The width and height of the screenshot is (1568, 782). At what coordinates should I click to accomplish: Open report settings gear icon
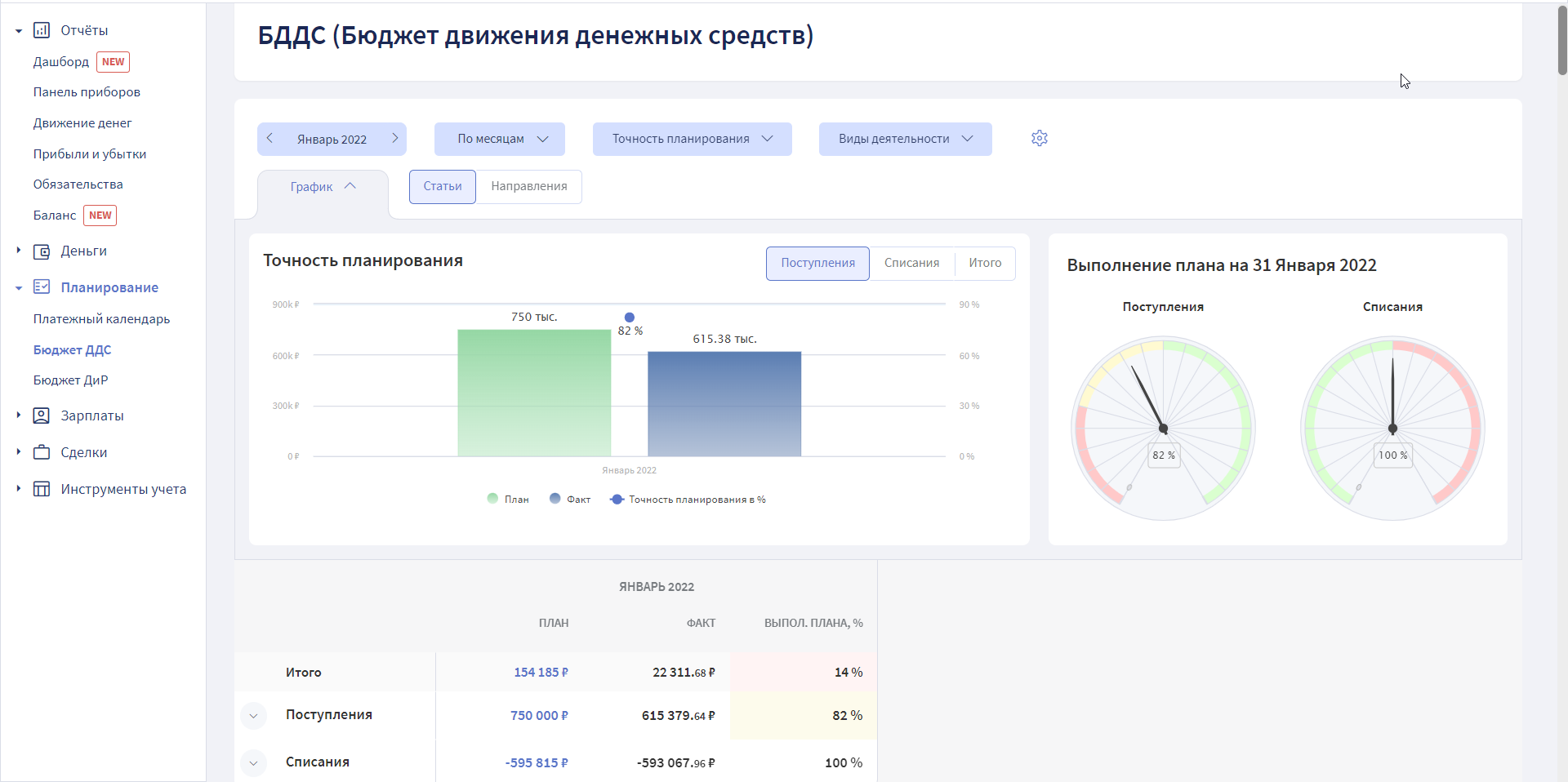pyautogui.click(x=1040, y=138)
